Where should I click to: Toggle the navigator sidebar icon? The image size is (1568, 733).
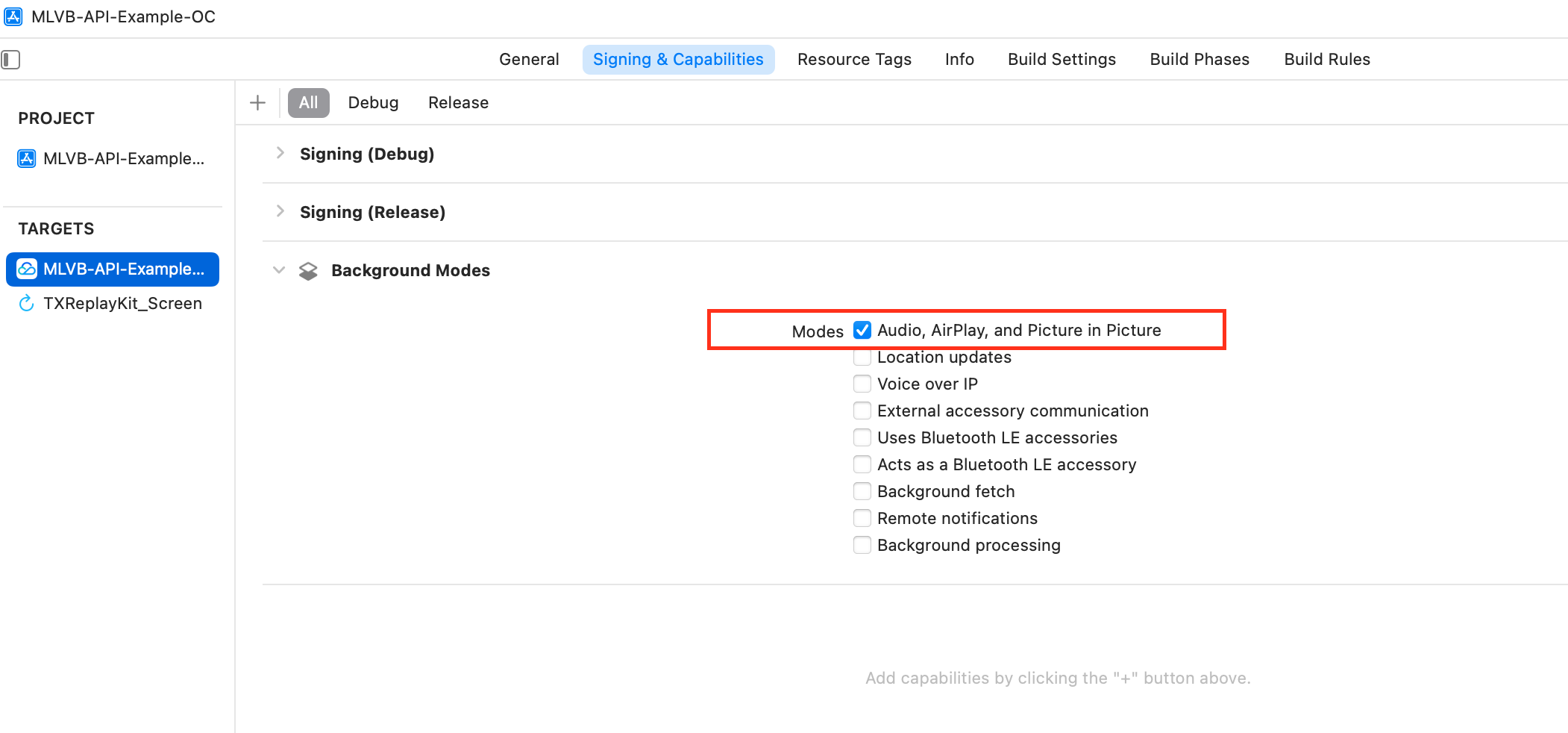(x=11, y=60)
